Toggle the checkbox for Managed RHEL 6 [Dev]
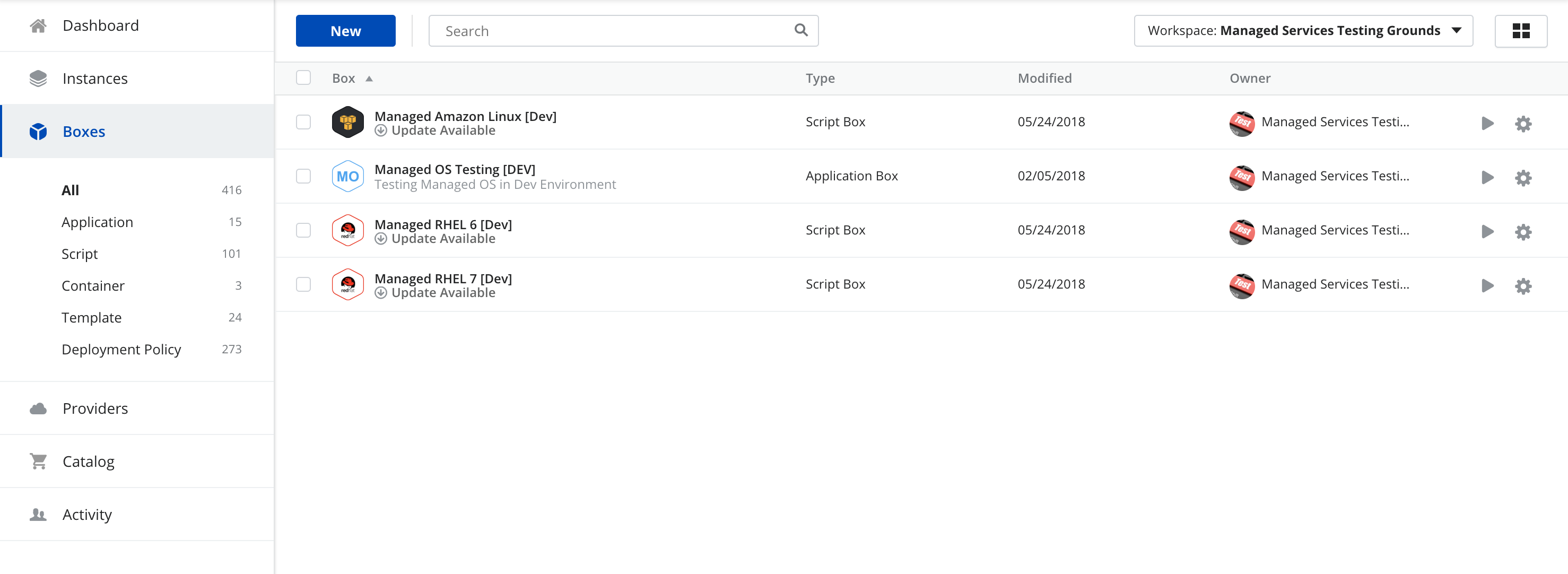 click(305, 230)
